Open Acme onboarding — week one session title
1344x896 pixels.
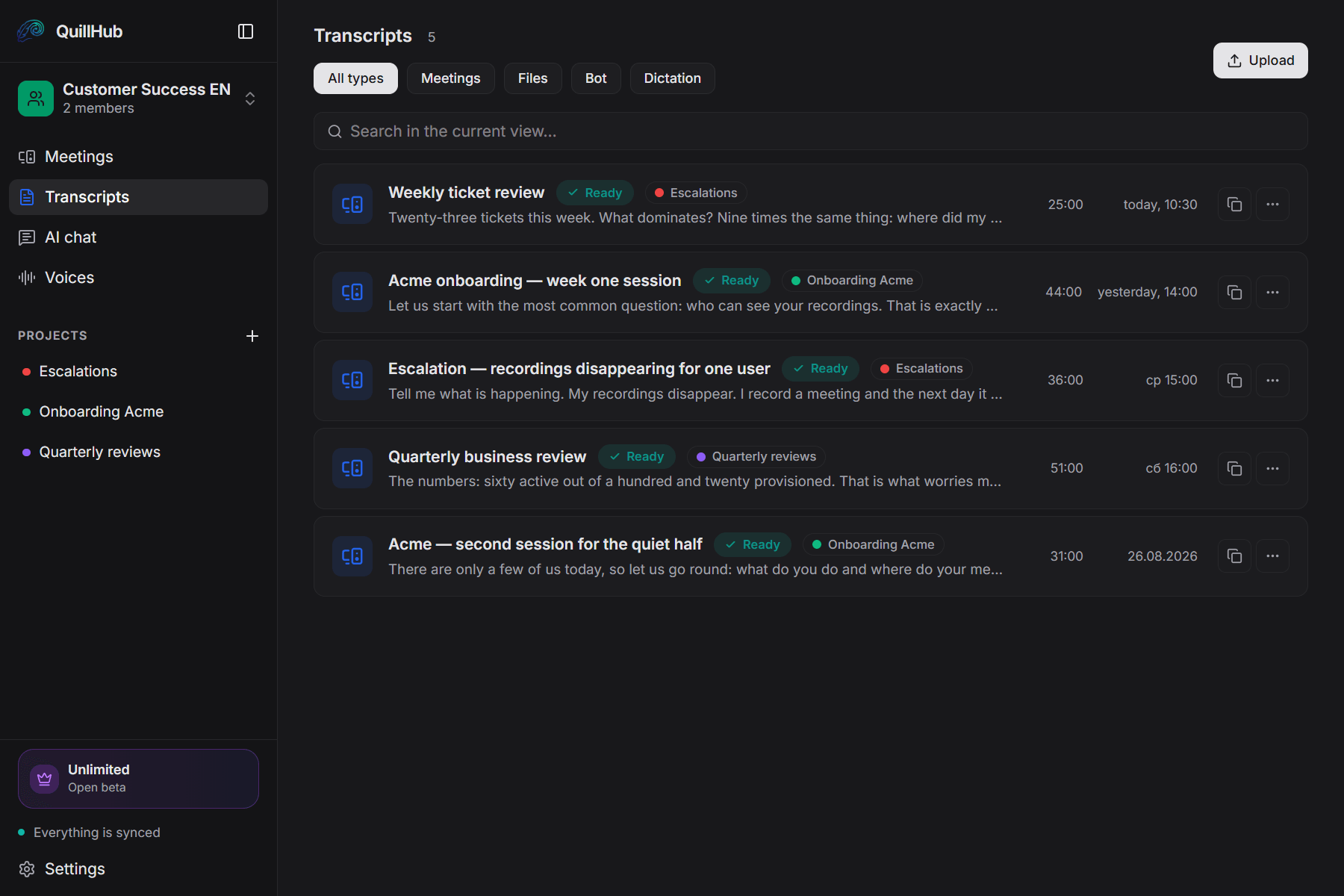[535, 281]
